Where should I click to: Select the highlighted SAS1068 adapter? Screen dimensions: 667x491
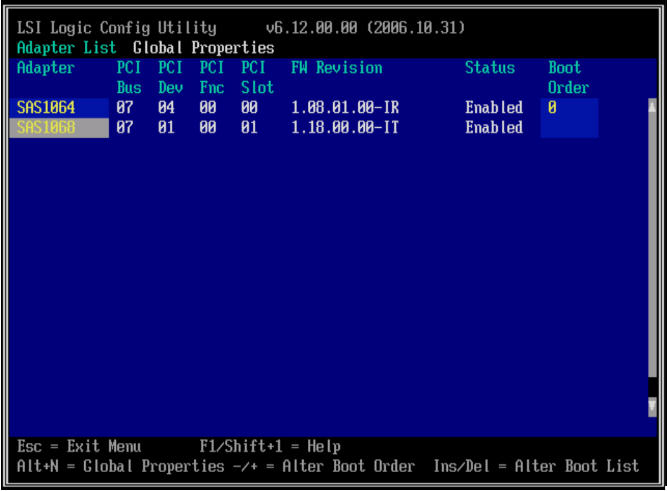(x=59, y=128)
